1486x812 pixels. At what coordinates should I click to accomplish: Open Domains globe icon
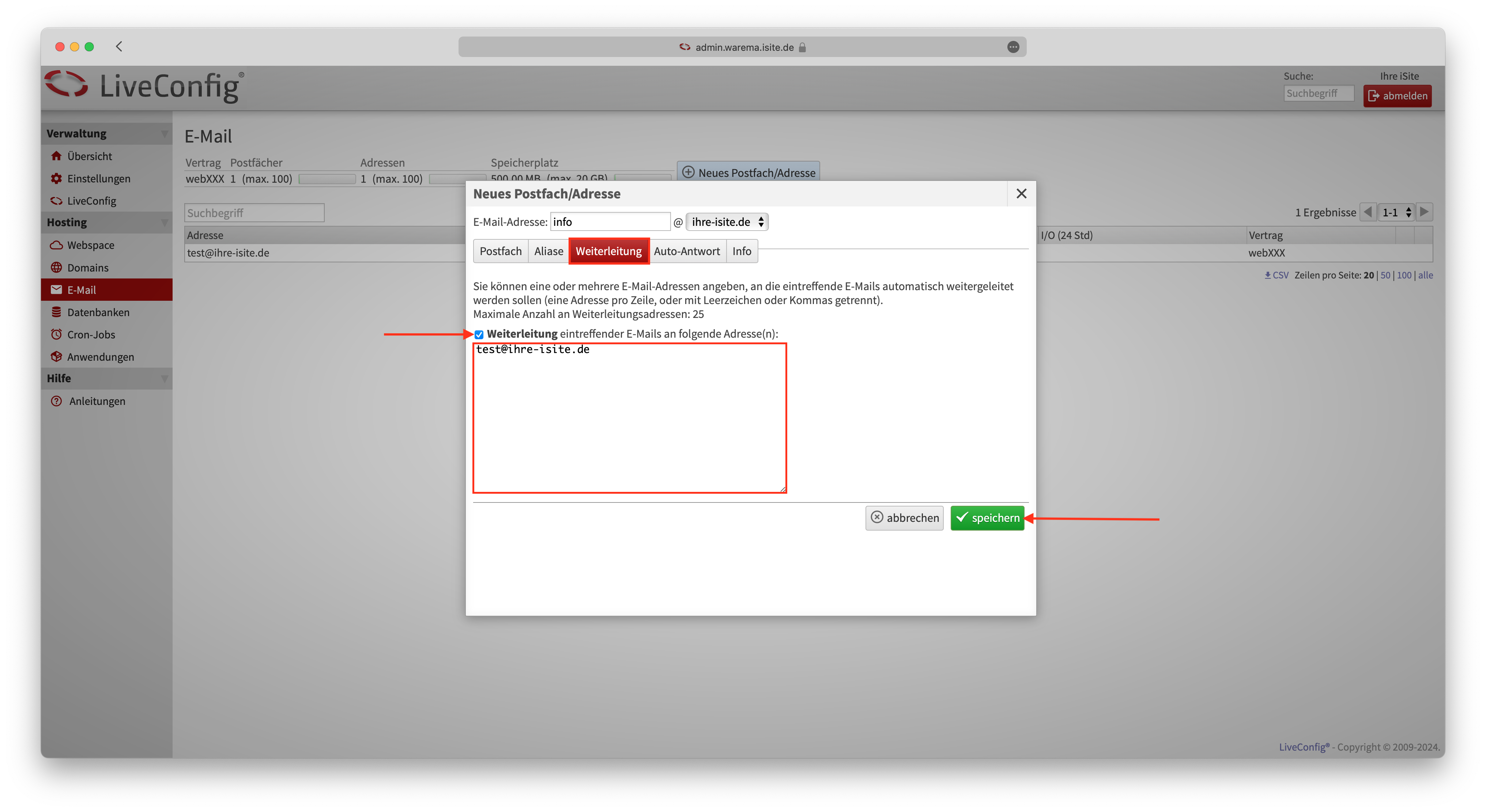click(56, 267)
